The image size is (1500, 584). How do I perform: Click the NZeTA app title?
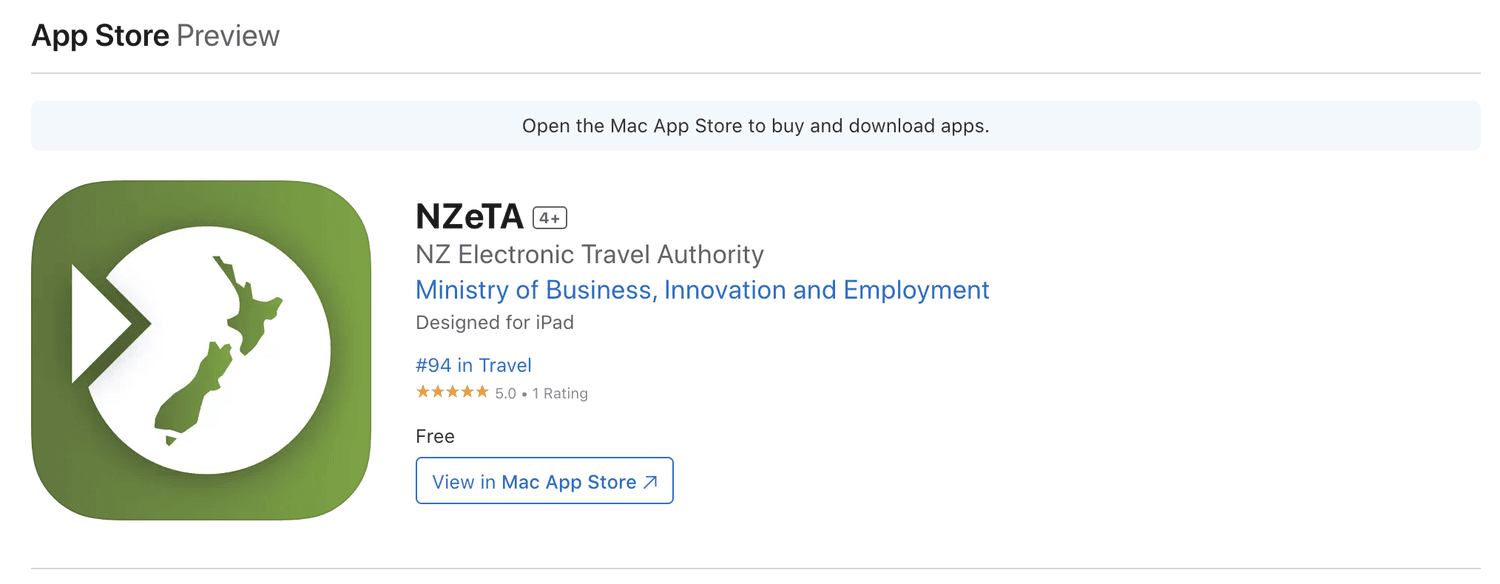[470, 217]
